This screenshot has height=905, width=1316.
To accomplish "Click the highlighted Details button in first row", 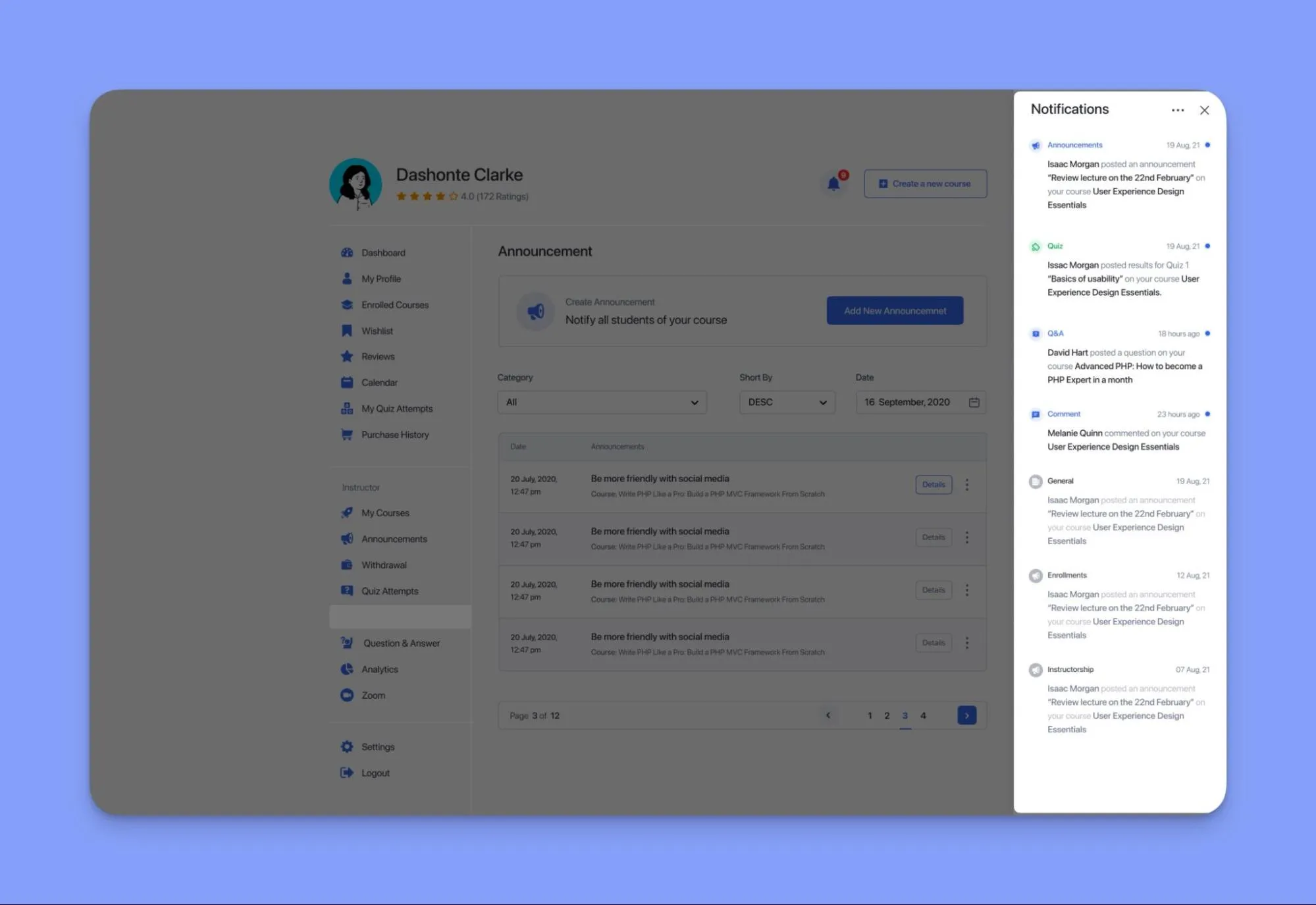I will click(934, 485).
